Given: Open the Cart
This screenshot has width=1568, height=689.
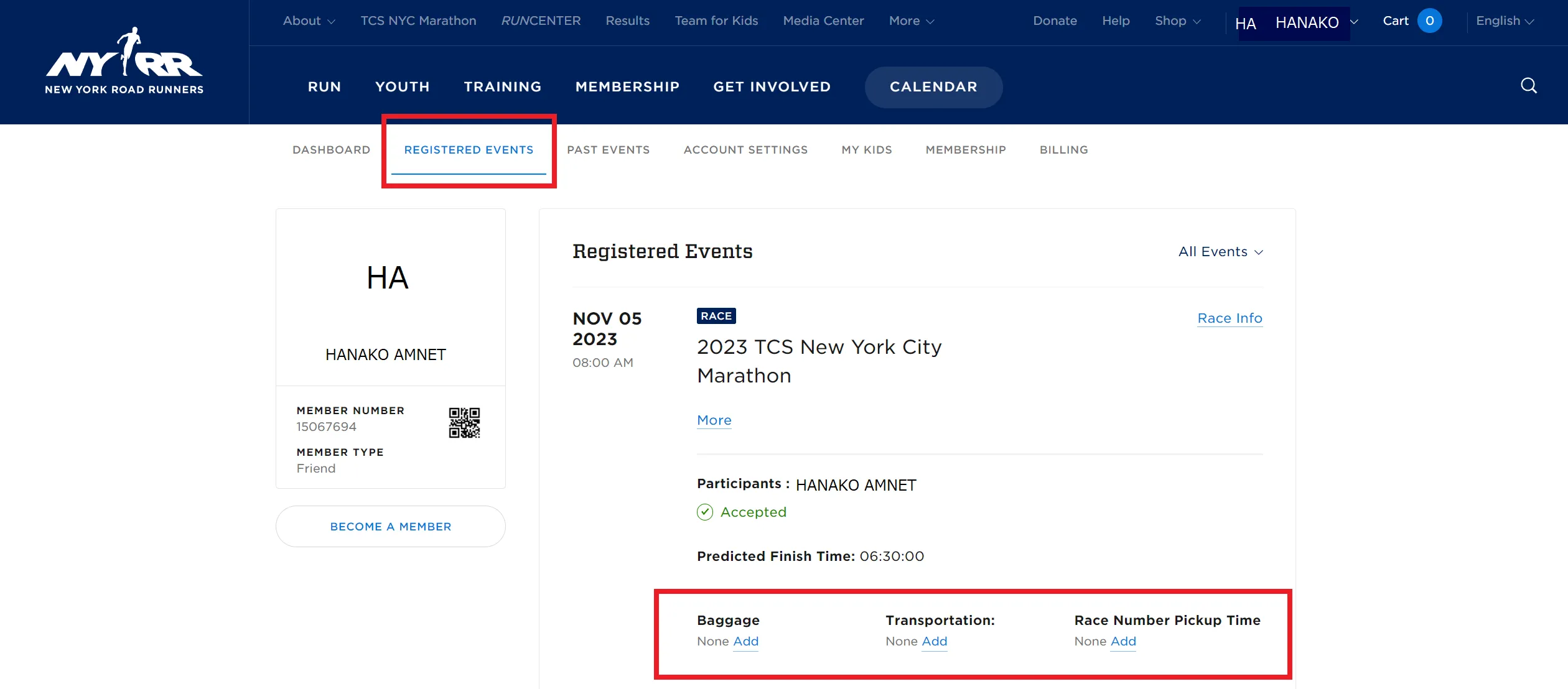Looking at the screenshot, I should click(x=1396, y=21).
